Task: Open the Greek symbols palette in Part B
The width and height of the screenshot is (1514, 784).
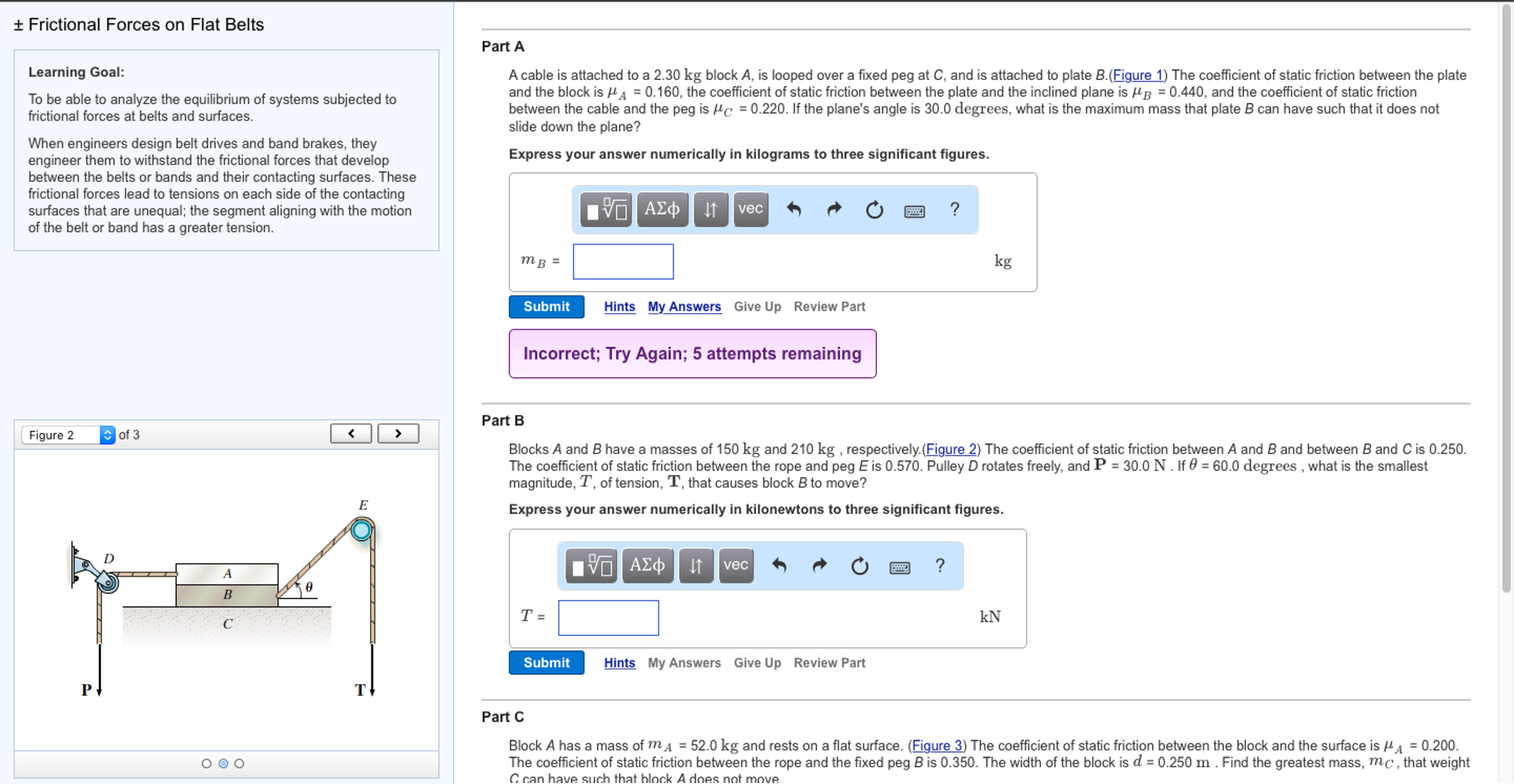Action: pyautogui.click(x=646, y=566)
